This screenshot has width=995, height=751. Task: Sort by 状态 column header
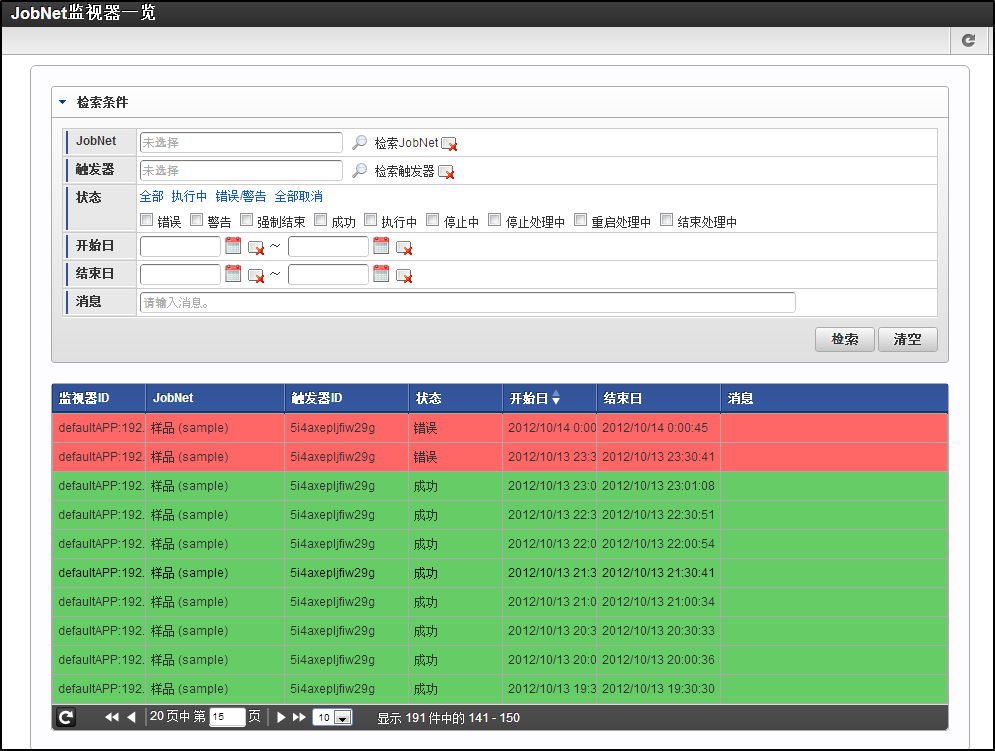pyautogui.click(x=456, y=398)
